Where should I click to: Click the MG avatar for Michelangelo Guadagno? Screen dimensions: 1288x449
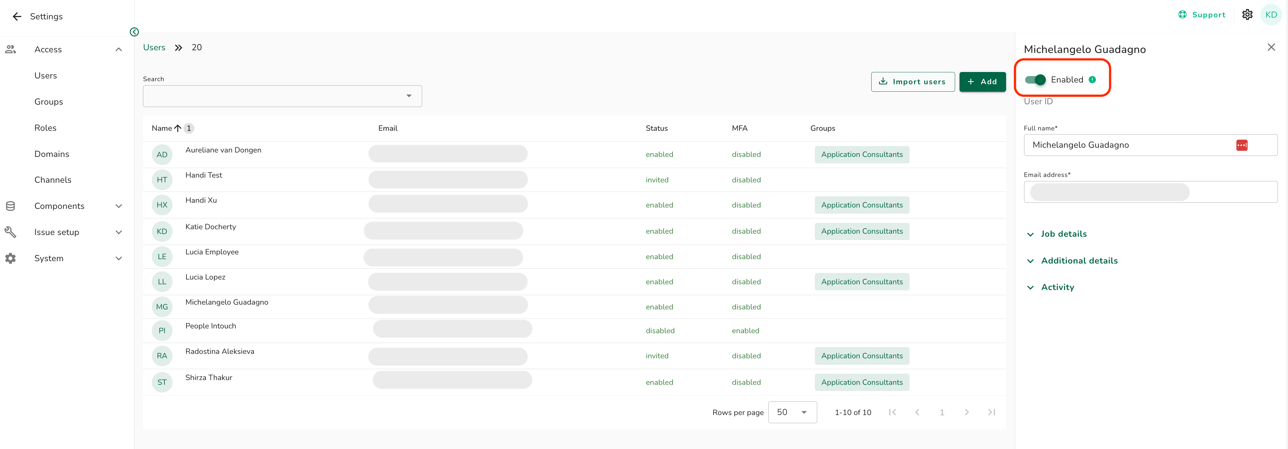pyautogui.click(x=162, y=307)
